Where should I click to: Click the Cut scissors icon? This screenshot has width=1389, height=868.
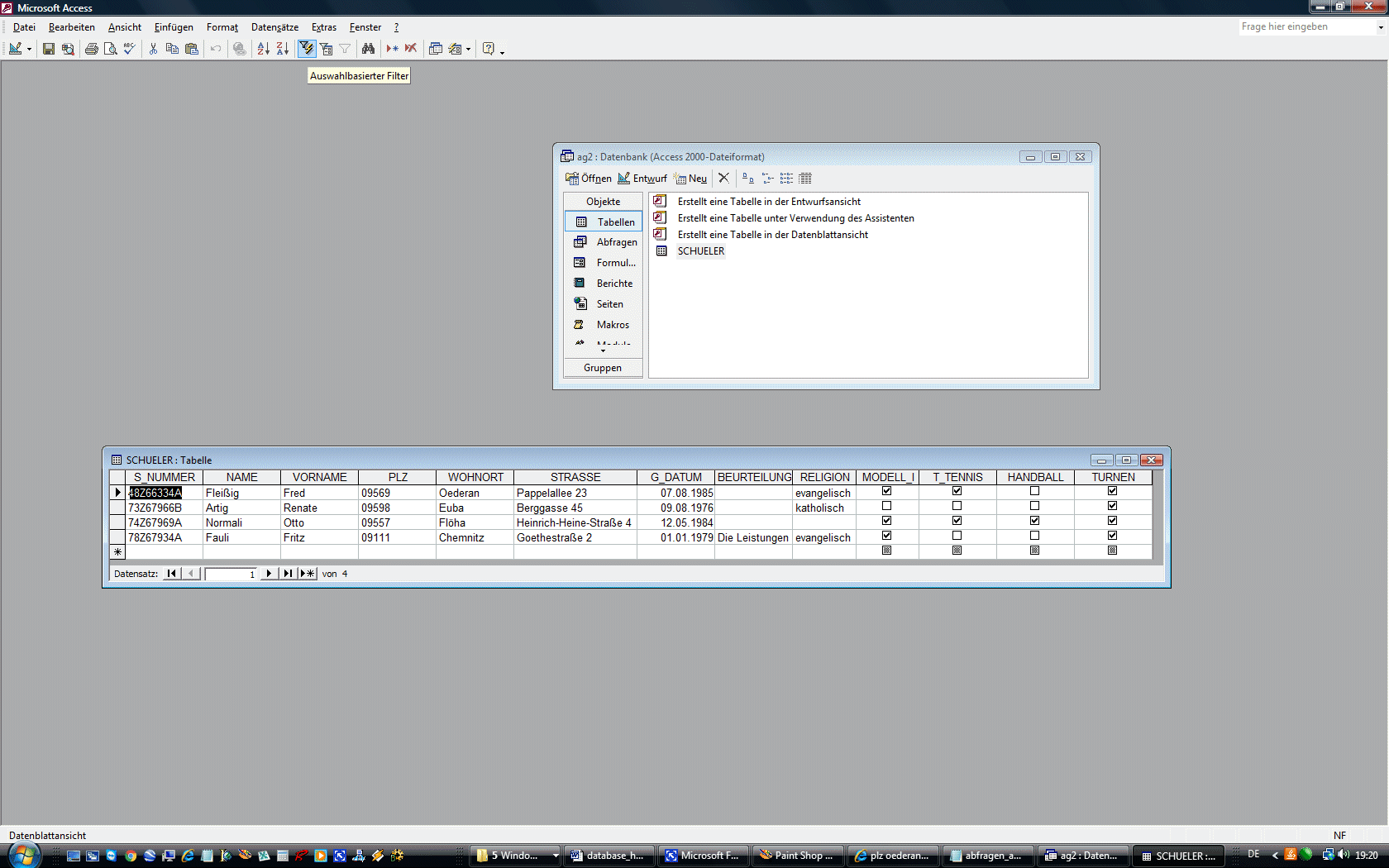coord(153,49)
